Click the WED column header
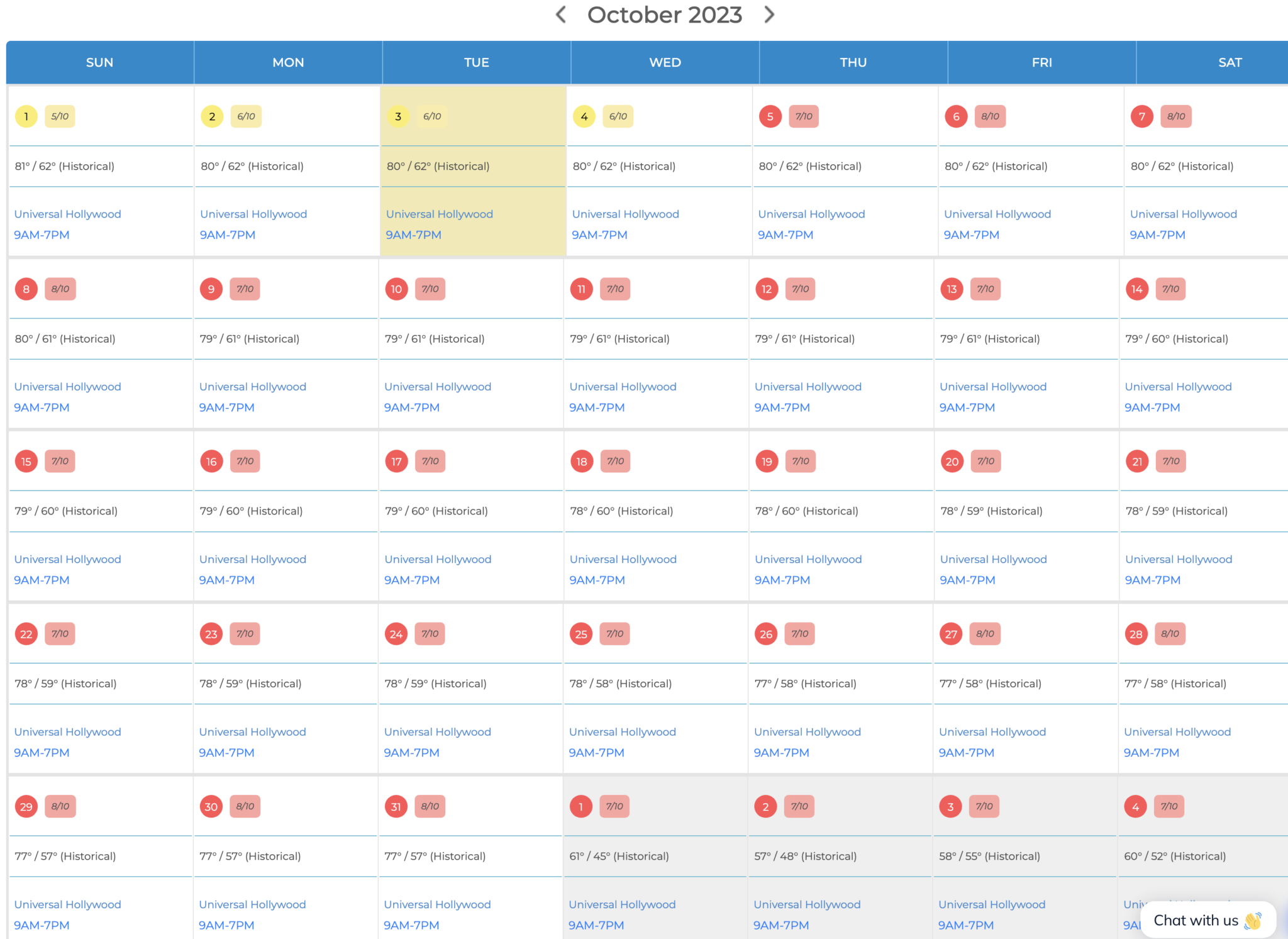The image size is (1288, 939). click(x=665, y=62)
